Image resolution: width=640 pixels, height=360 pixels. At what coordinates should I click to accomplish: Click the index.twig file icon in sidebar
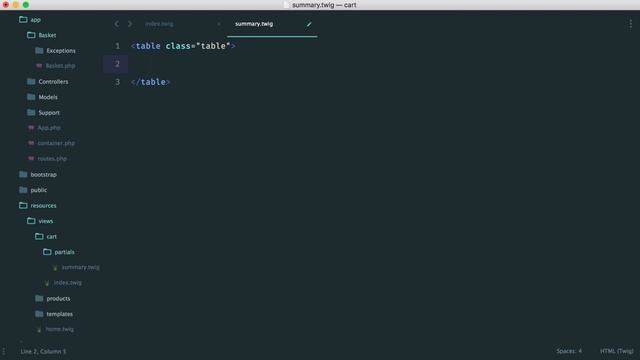[47, 283]
